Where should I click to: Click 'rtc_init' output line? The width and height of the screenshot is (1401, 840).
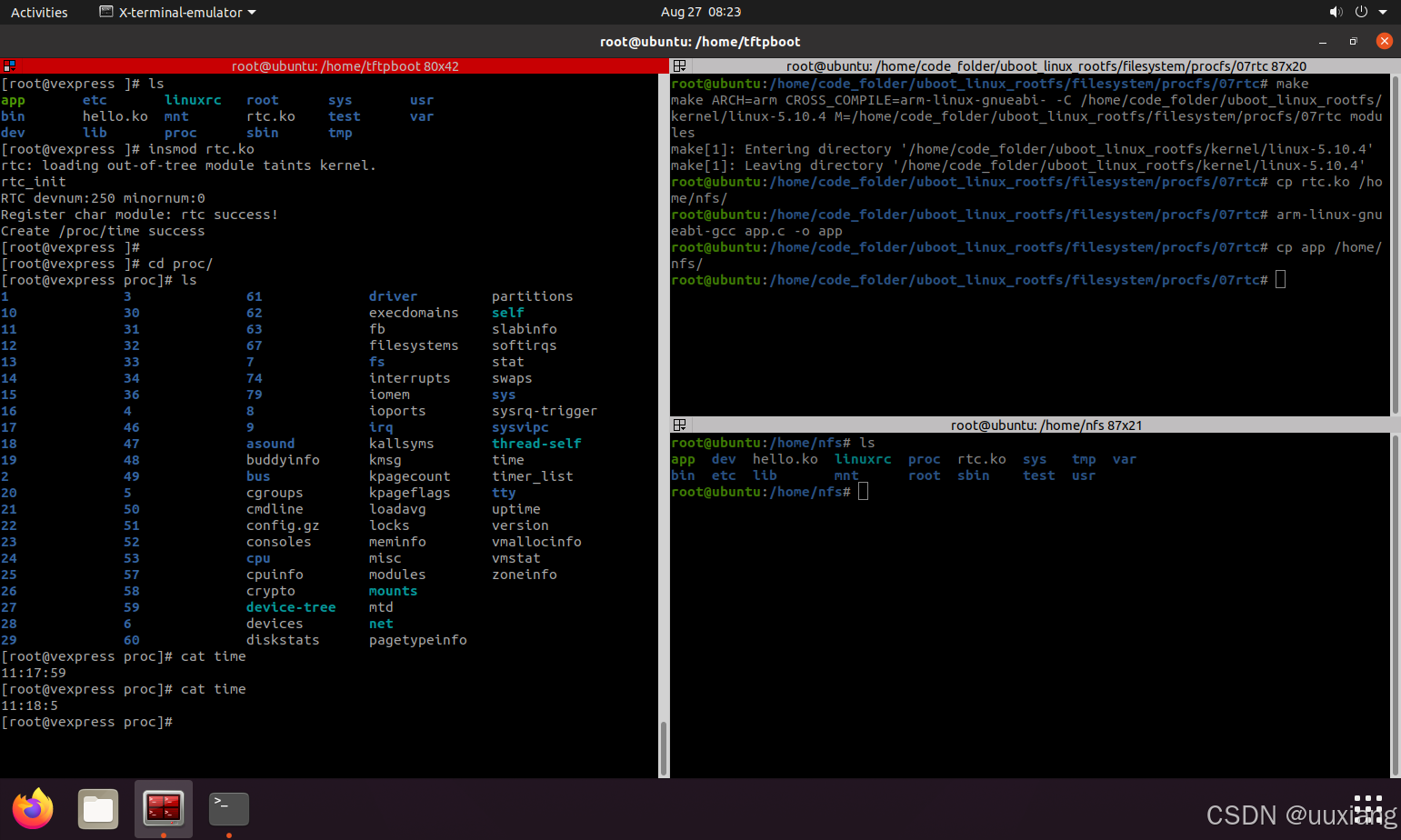tap(34, 182)
